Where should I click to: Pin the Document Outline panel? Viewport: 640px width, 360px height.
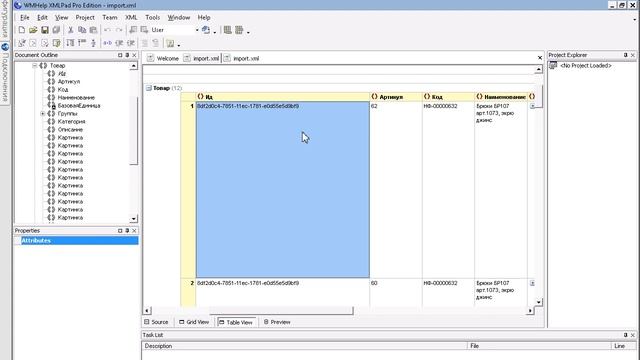tap(127, 55)
